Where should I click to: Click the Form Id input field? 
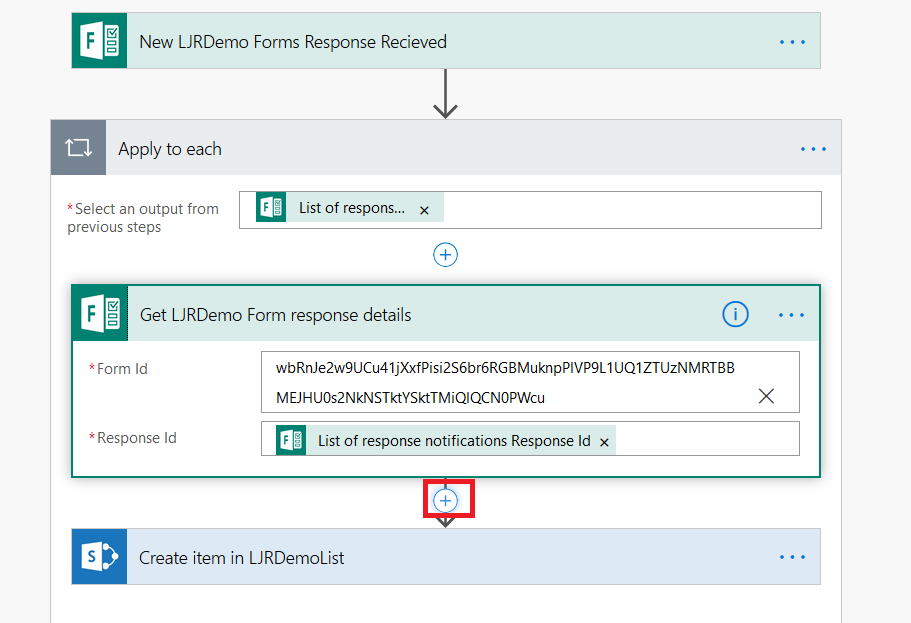tap(530, 382)
